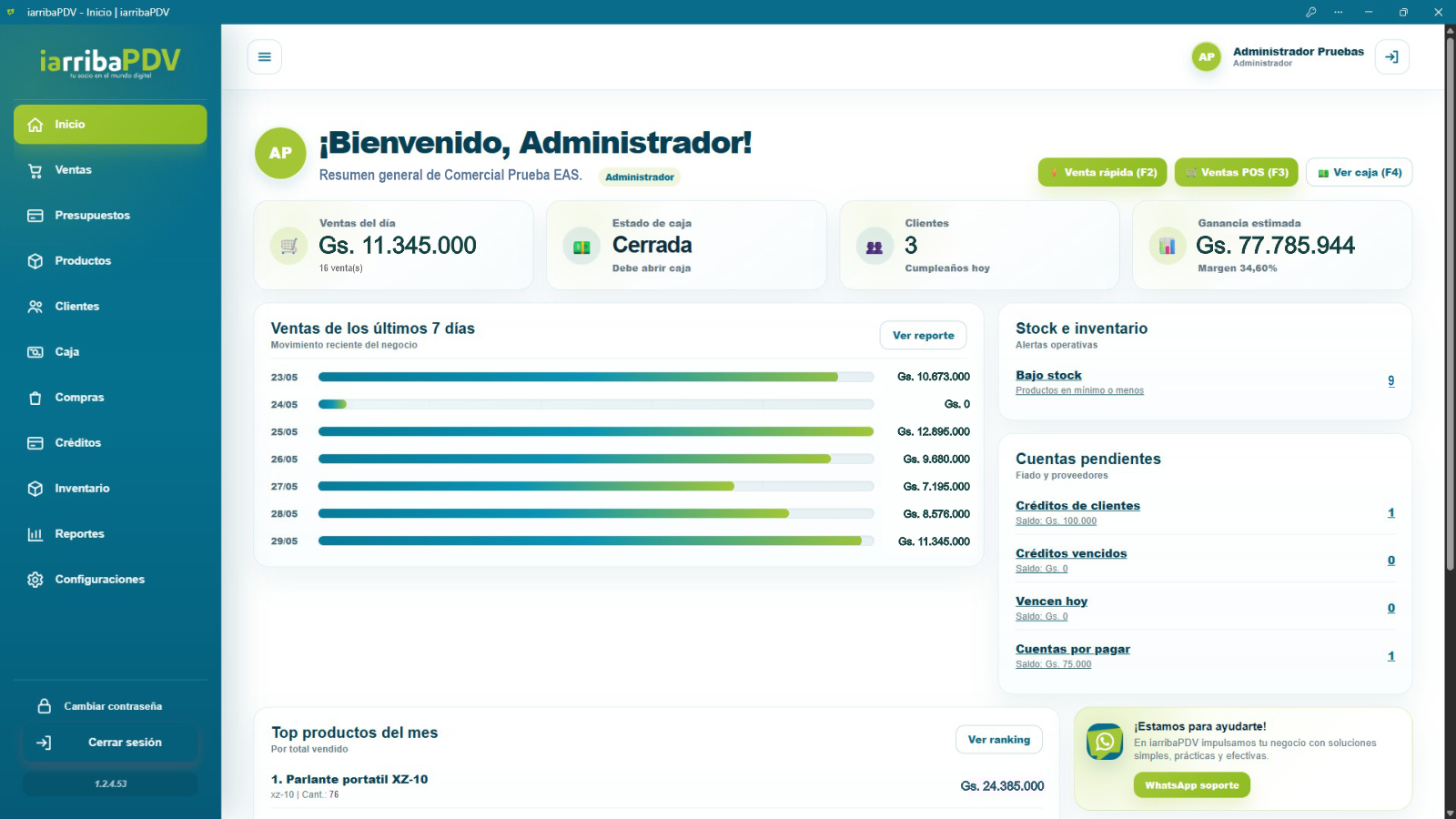The image size is (1456, 819).
Task: Click the padlock icon for Cambiar contraseña
Action: (44, 706)
